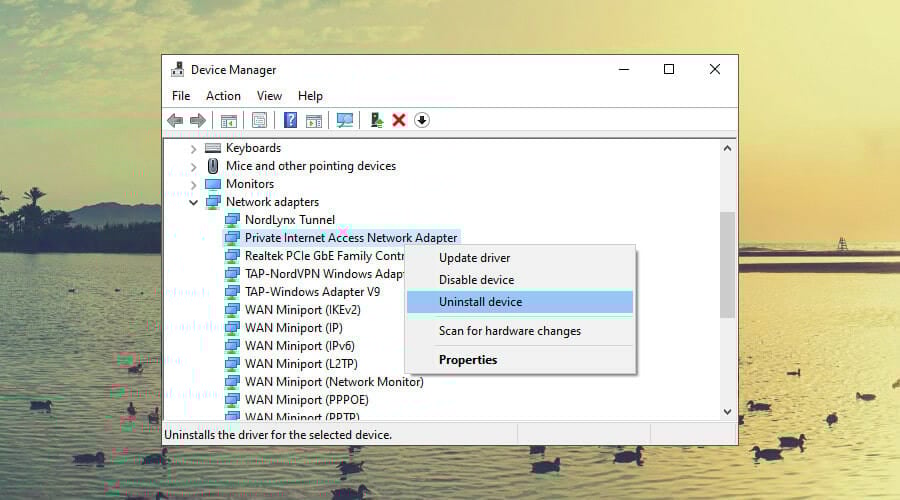Select WAN Miniport (IKEv2) label
The width and height of the screenshot is (900, 500).
[302, 310]
